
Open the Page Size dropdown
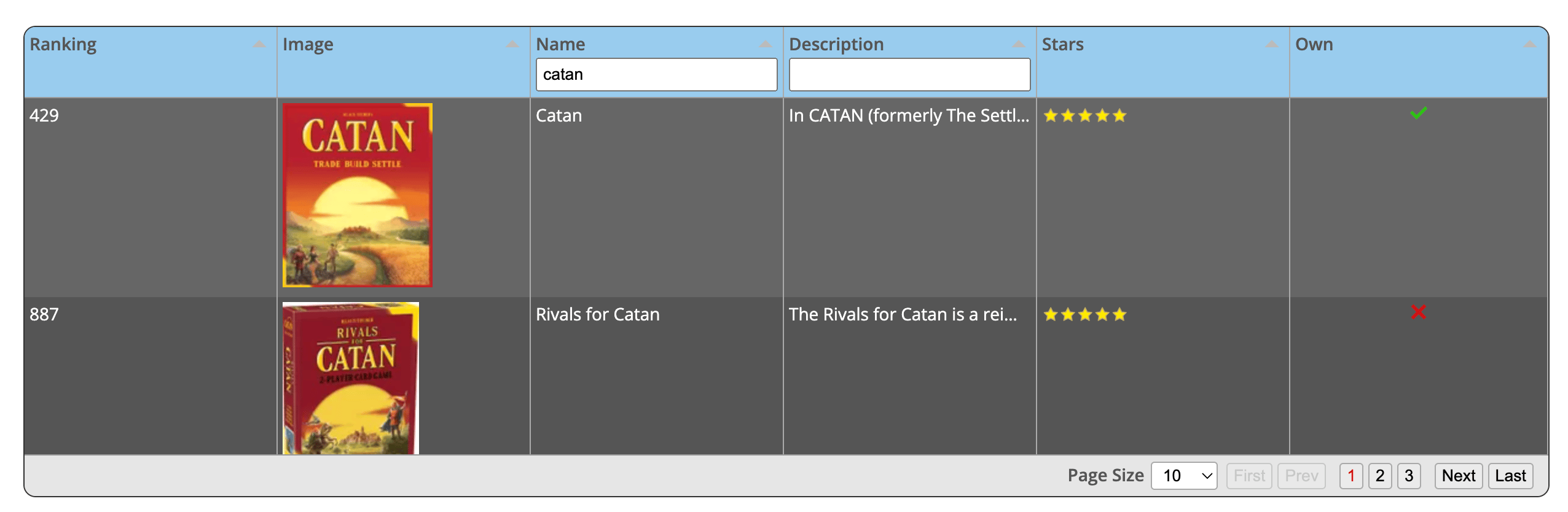1184,476
